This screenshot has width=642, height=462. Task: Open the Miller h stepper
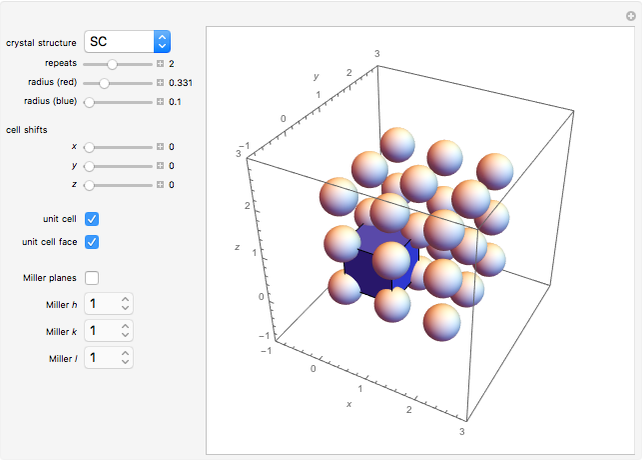point(125,303)
